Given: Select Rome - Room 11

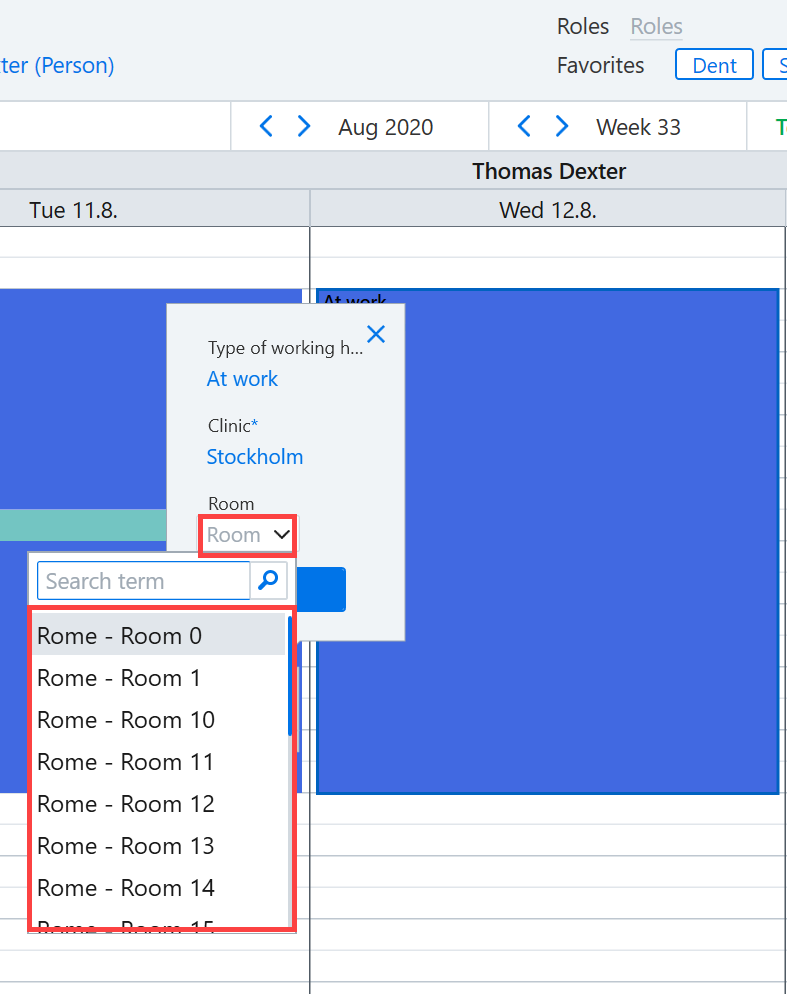Looking at the screenshot, I should (x=159, y=761).
